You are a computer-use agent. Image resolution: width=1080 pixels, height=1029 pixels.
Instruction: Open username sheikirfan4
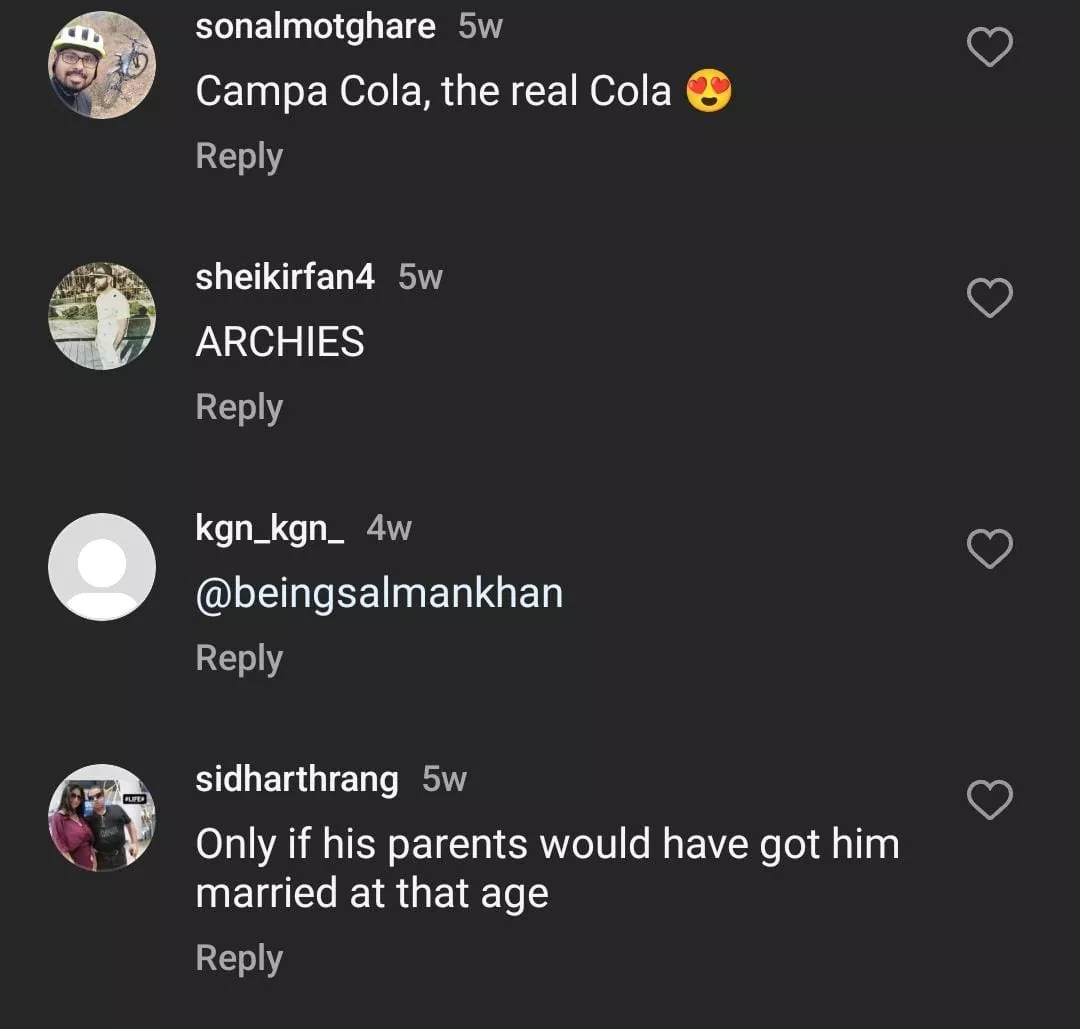tap(285, 277)
